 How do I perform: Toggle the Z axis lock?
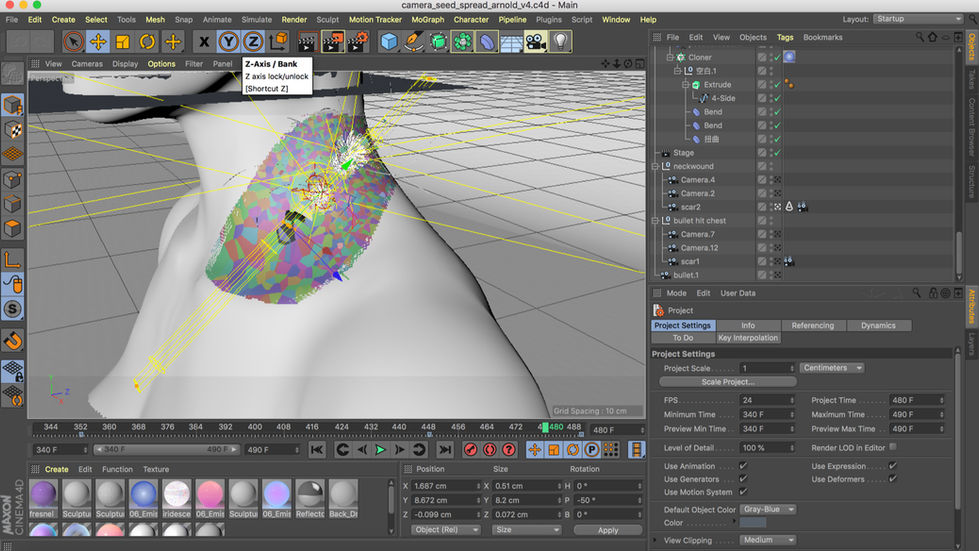coord(253,42)
